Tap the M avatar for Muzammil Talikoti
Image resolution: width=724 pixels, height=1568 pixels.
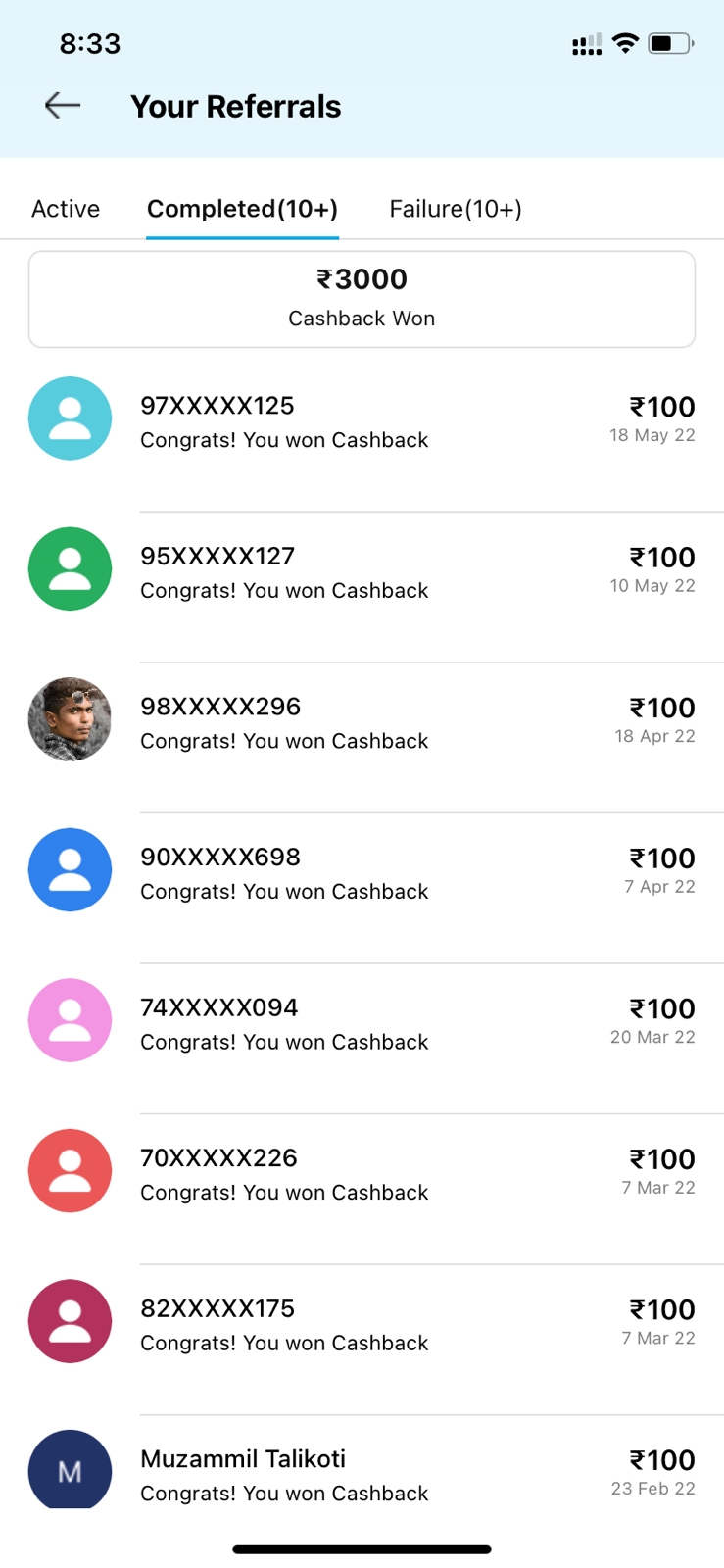[x=70, y=1469]
